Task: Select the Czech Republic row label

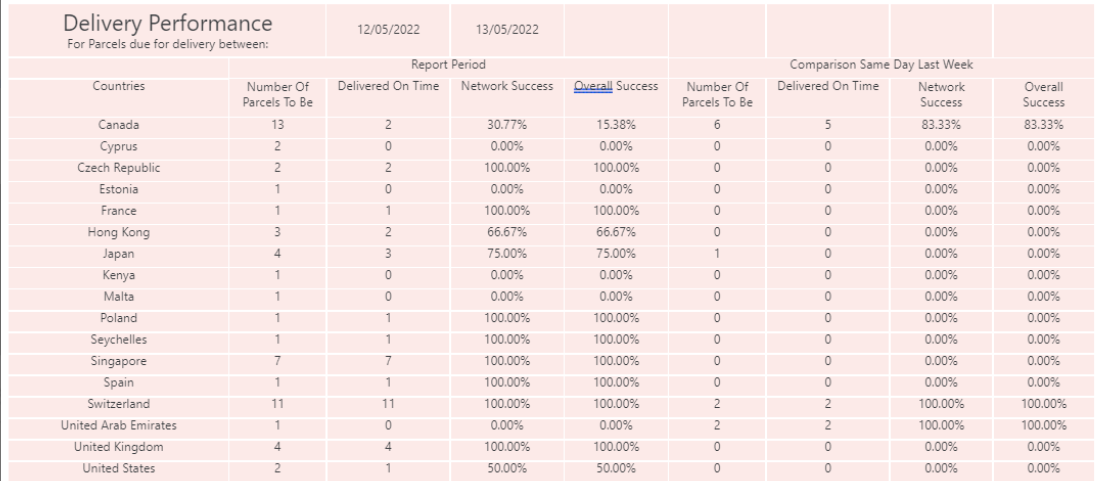Action: 119,168
